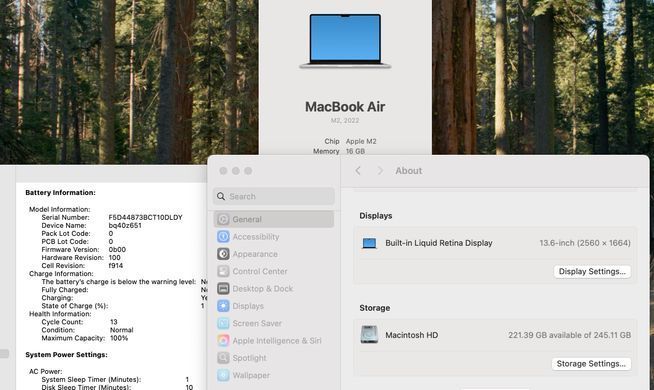654x390 pixels.
Task: Click 'System Power Settings:' heading
Action: [66, 355]
